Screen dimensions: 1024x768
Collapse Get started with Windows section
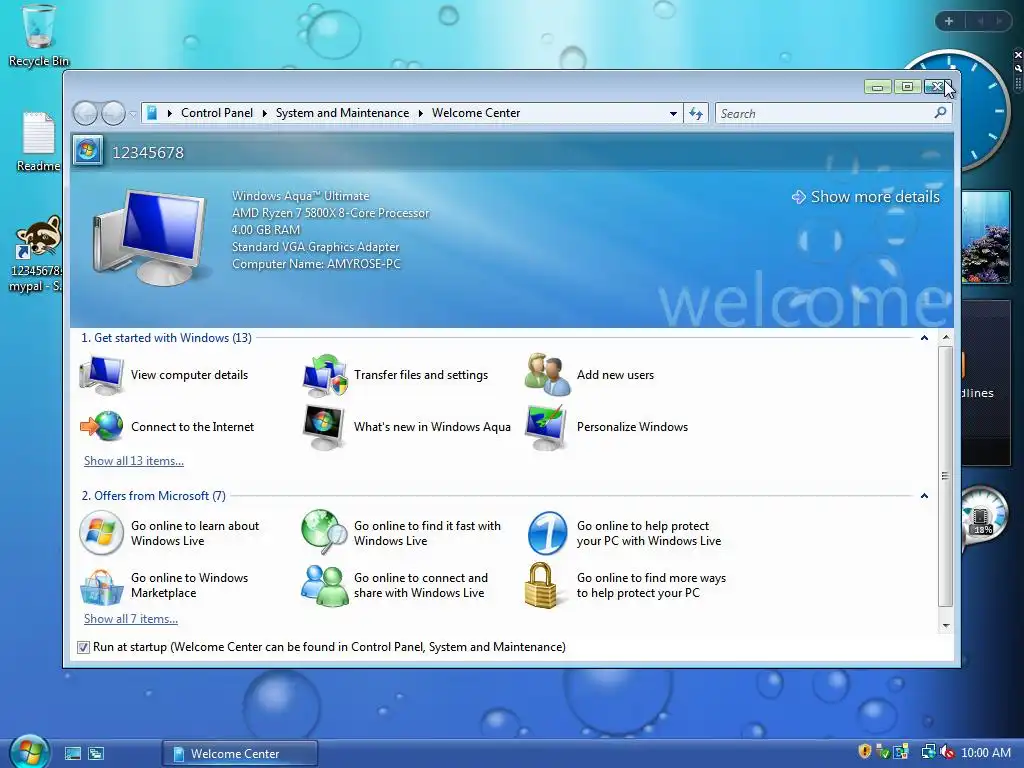tap(924, 338)
